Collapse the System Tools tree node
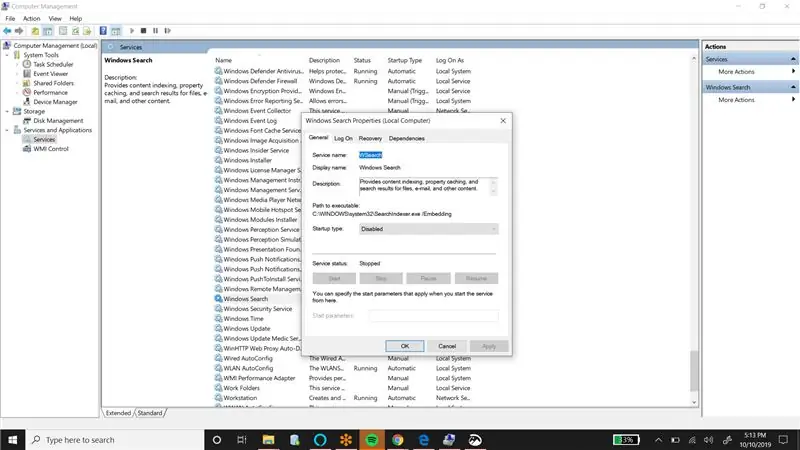 pyautogui.click(x=7, y=55)
